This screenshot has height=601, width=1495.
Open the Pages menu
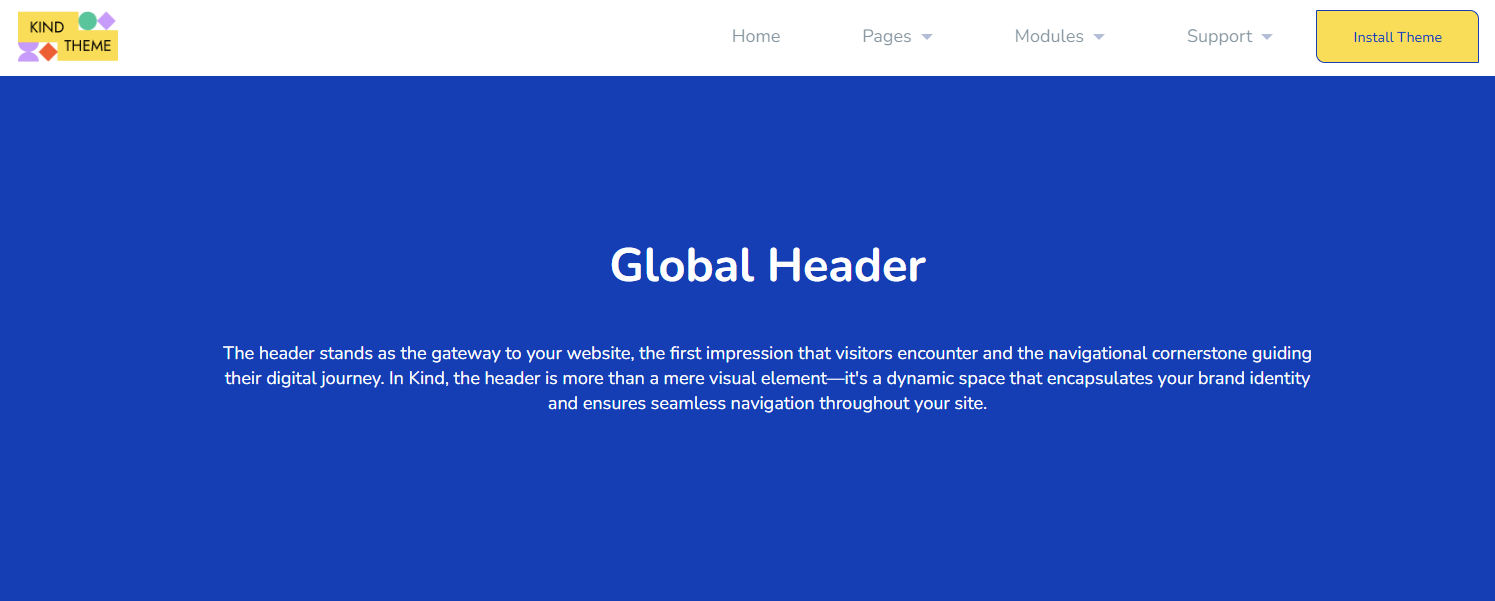pos(887,36)
